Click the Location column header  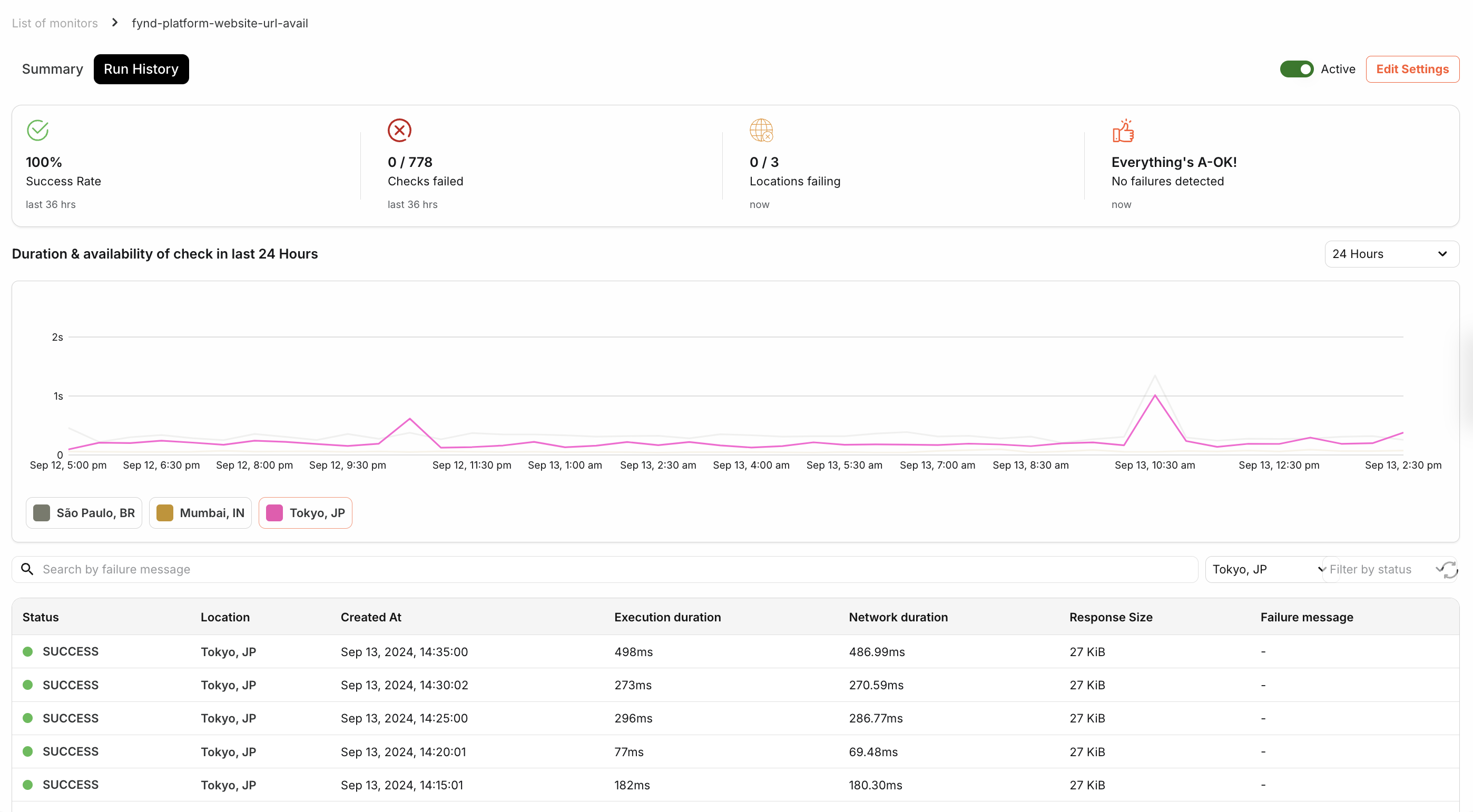point(225,617)
